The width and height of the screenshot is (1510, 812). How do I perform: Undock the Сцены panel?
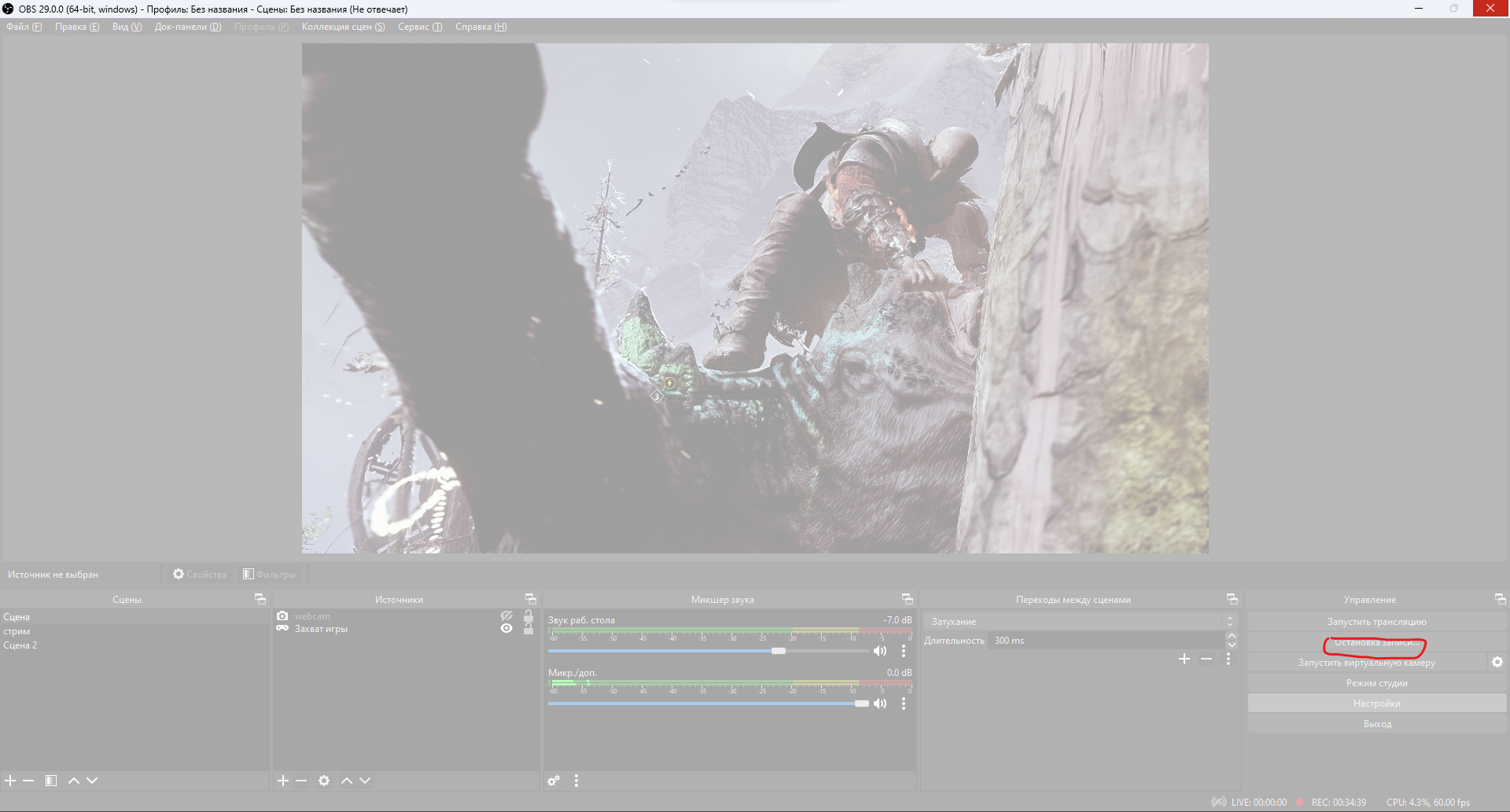[260, 599]
